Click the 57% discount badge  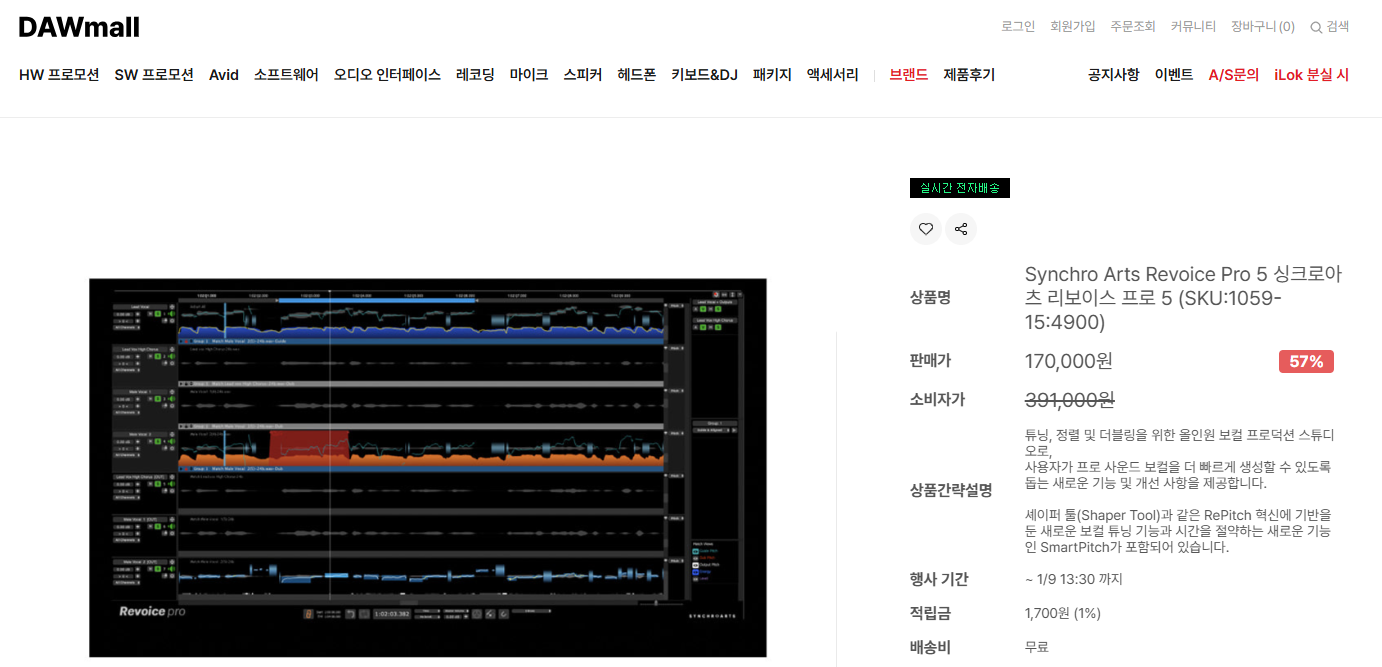[1305, 362]
